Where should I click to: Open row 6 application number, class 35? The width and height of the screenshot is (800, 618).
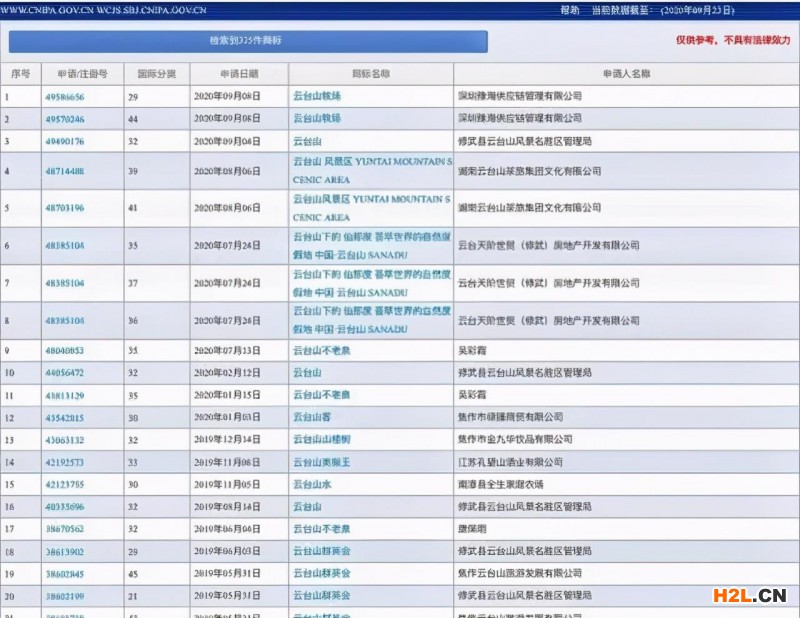click(x=65, y=245)
